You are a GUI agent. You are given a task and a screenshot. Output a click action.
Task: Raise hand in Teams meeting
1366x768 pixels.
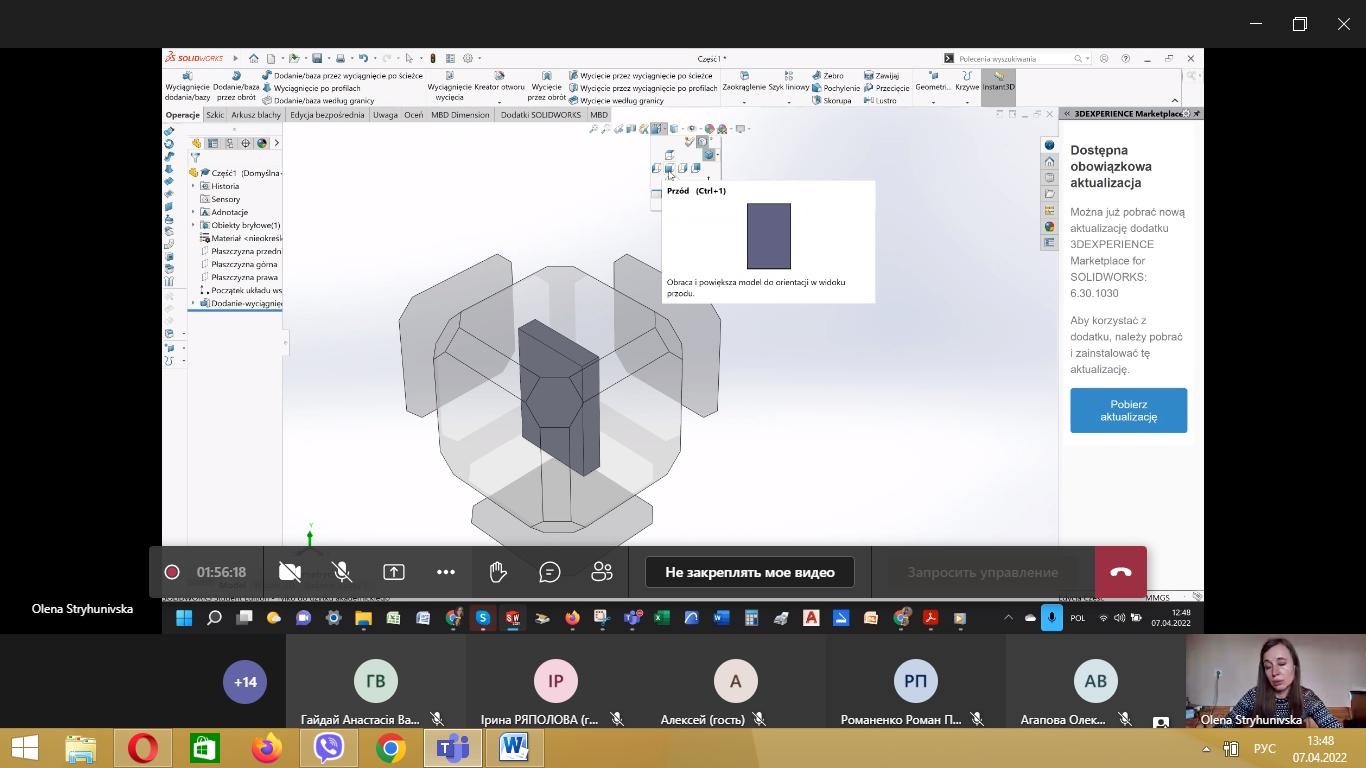[x=498, y=572]
